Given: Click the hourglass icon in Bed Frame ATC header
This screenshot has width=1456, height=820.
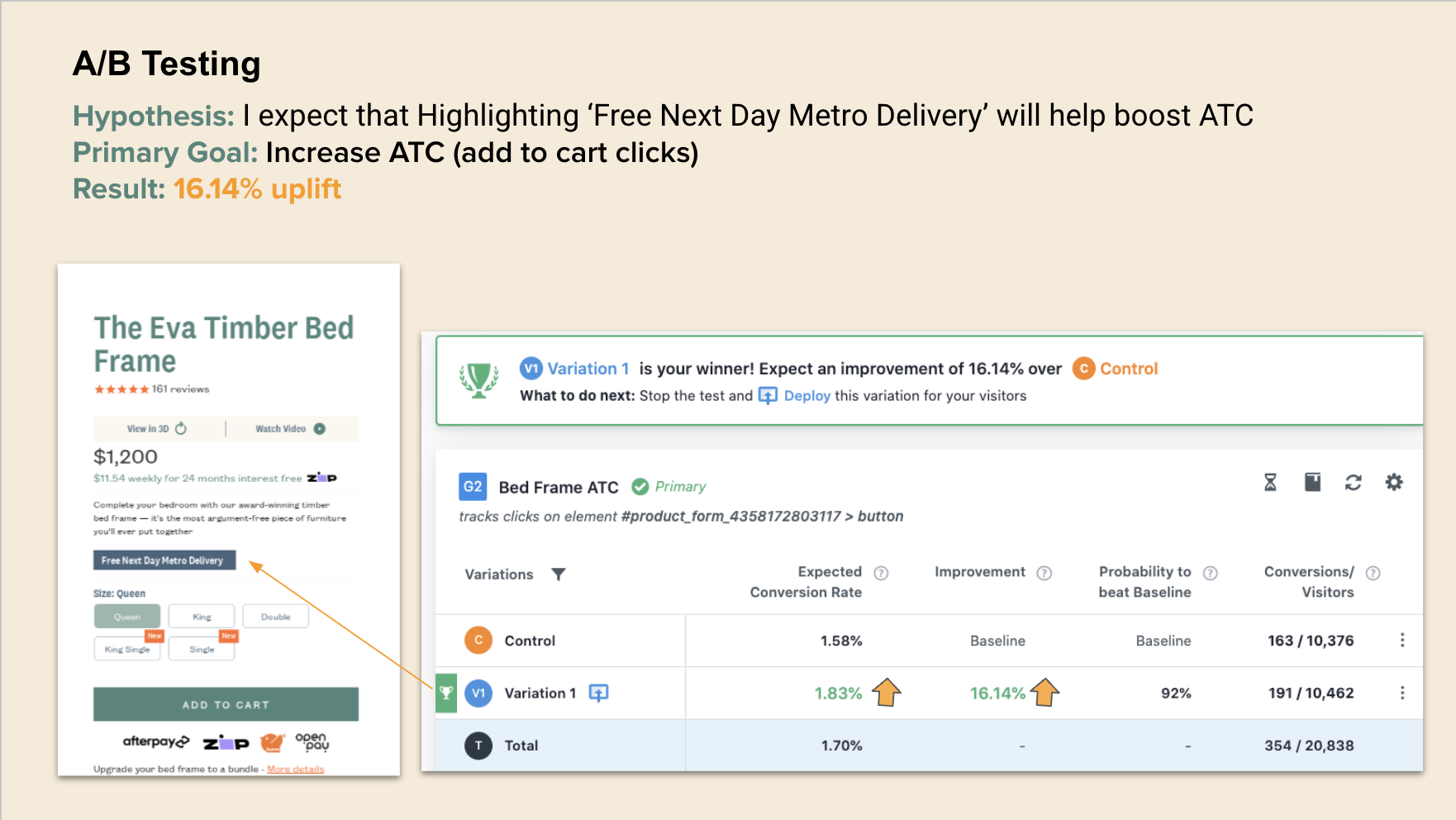Looking at the screenshot, I should 1270,482.
